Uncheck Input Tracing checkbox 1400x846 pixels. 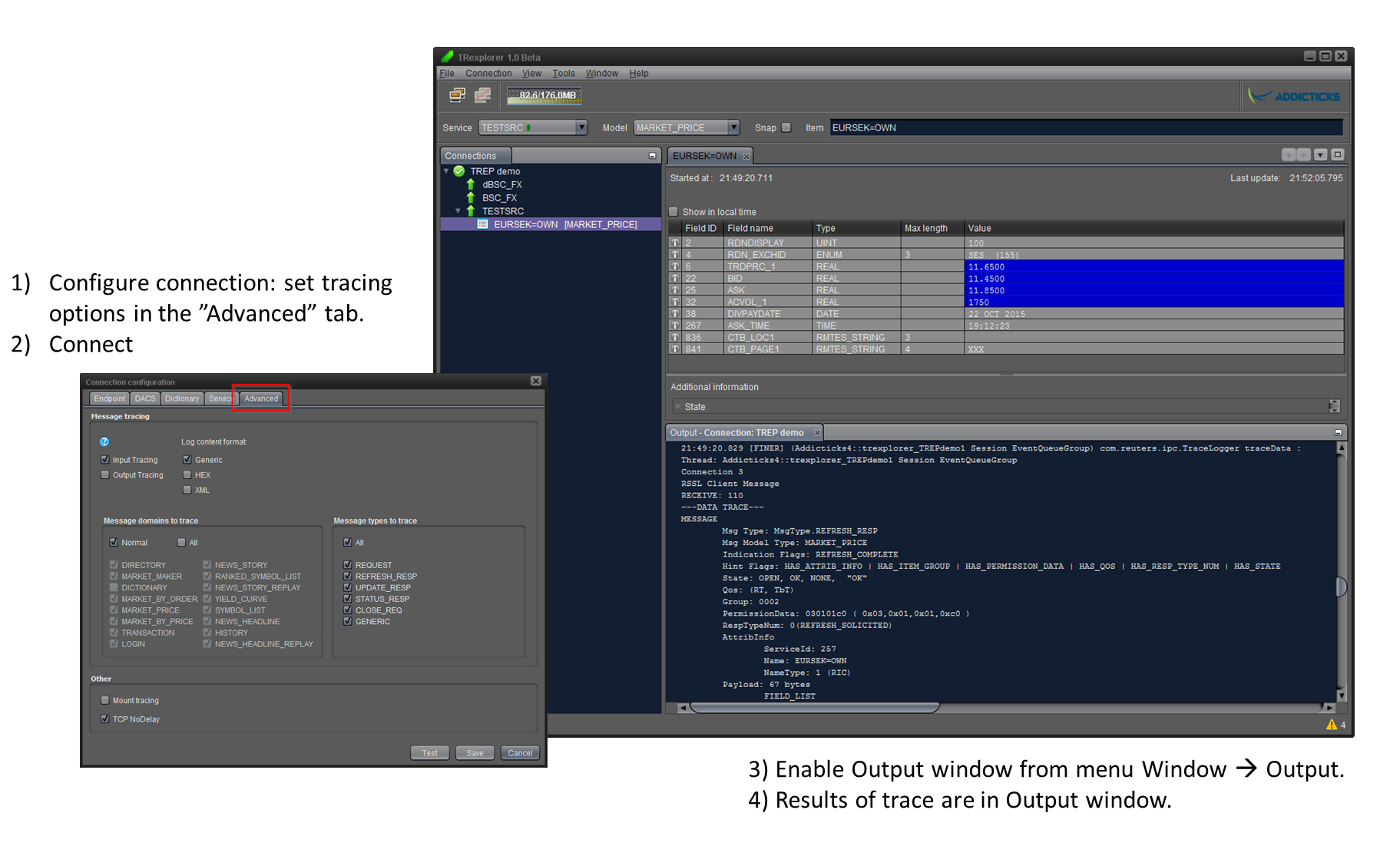point(105,460)
